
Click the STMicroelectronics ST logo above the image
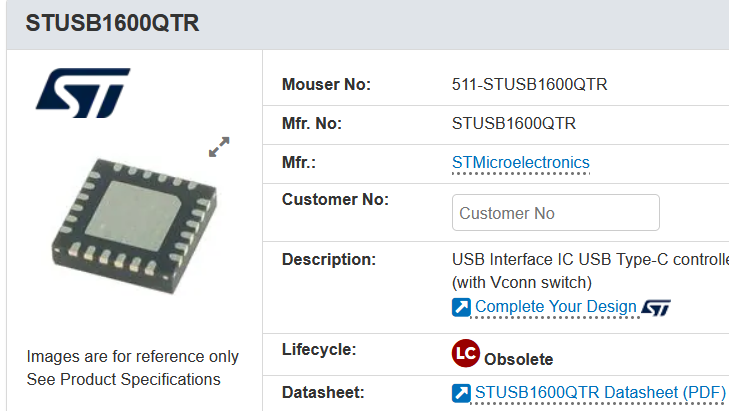83,93
